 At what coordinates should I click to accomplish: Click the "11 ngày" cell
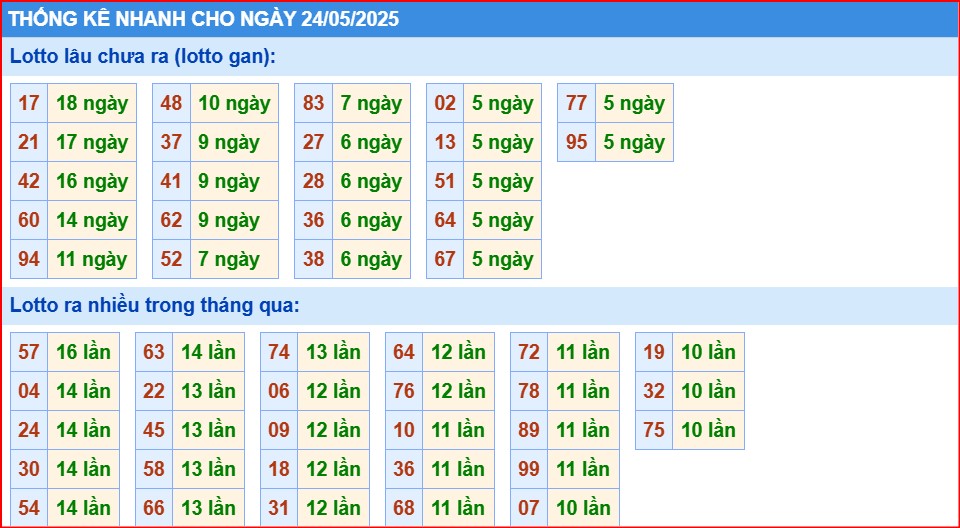(92, 259)
